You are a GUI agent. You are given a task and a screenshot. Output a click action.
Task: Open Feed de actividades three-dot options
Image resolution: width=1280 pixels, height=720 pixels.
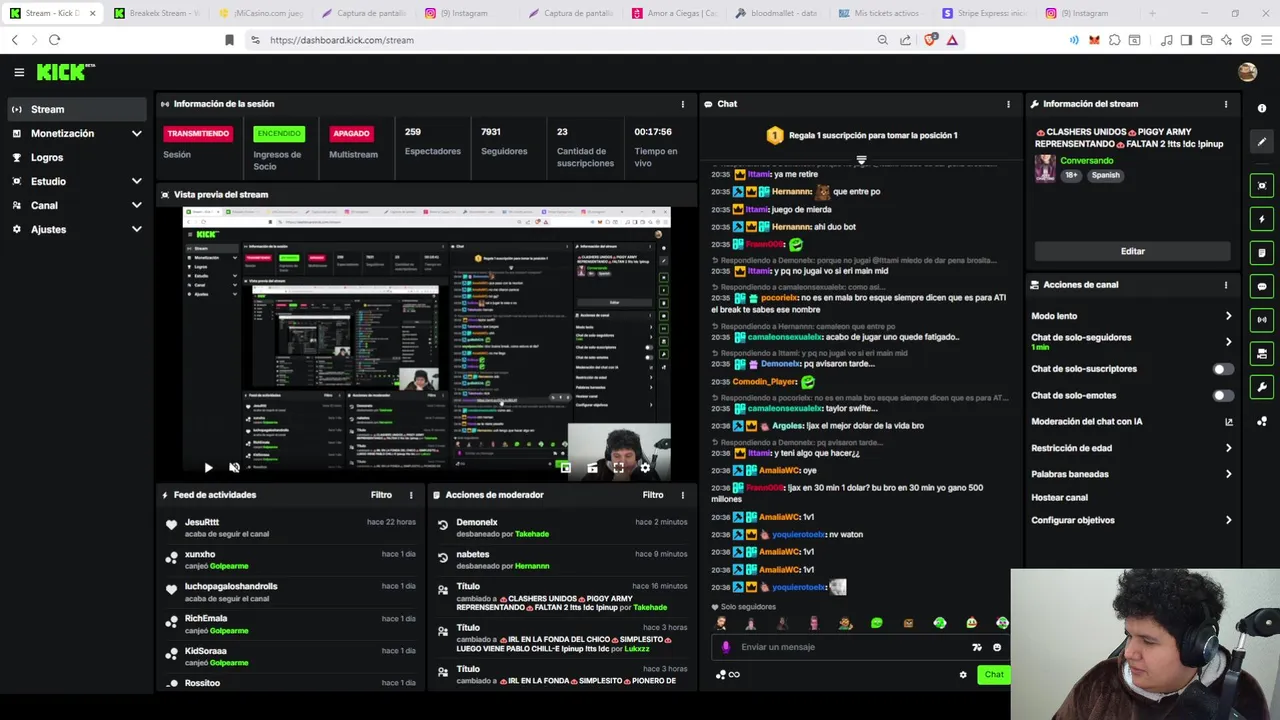coord(411,495)
